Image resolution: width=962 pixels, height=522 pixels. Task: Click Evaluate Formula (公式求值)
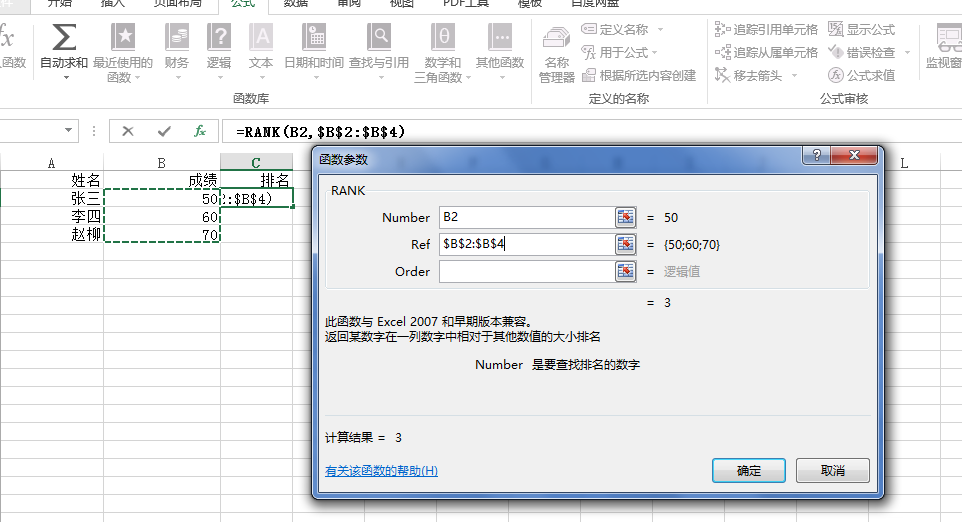coord(861,75)
